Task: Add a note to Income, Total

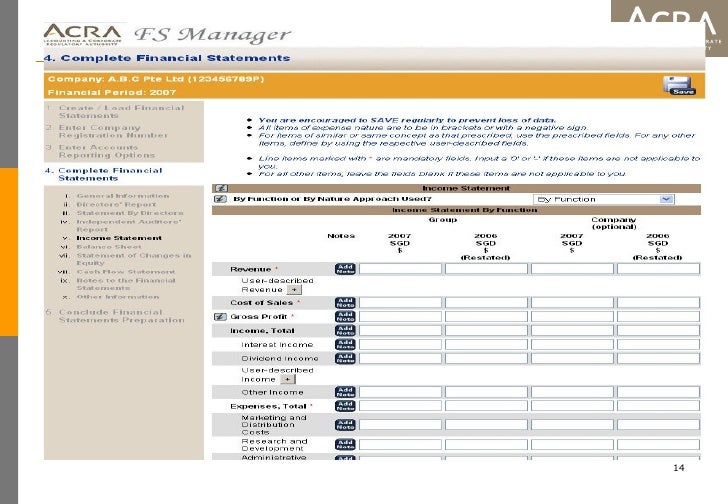Action: click(345, 330)
